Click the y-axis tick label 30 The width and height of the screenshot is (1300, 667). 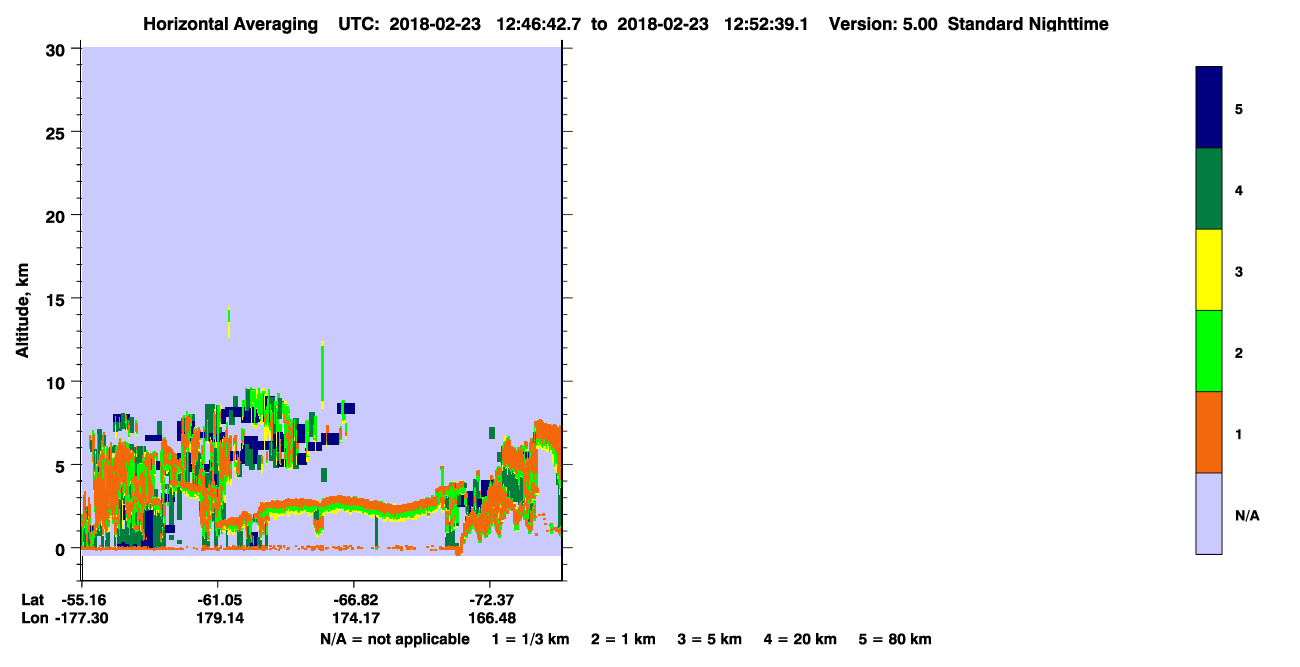(x=58, y=49)
